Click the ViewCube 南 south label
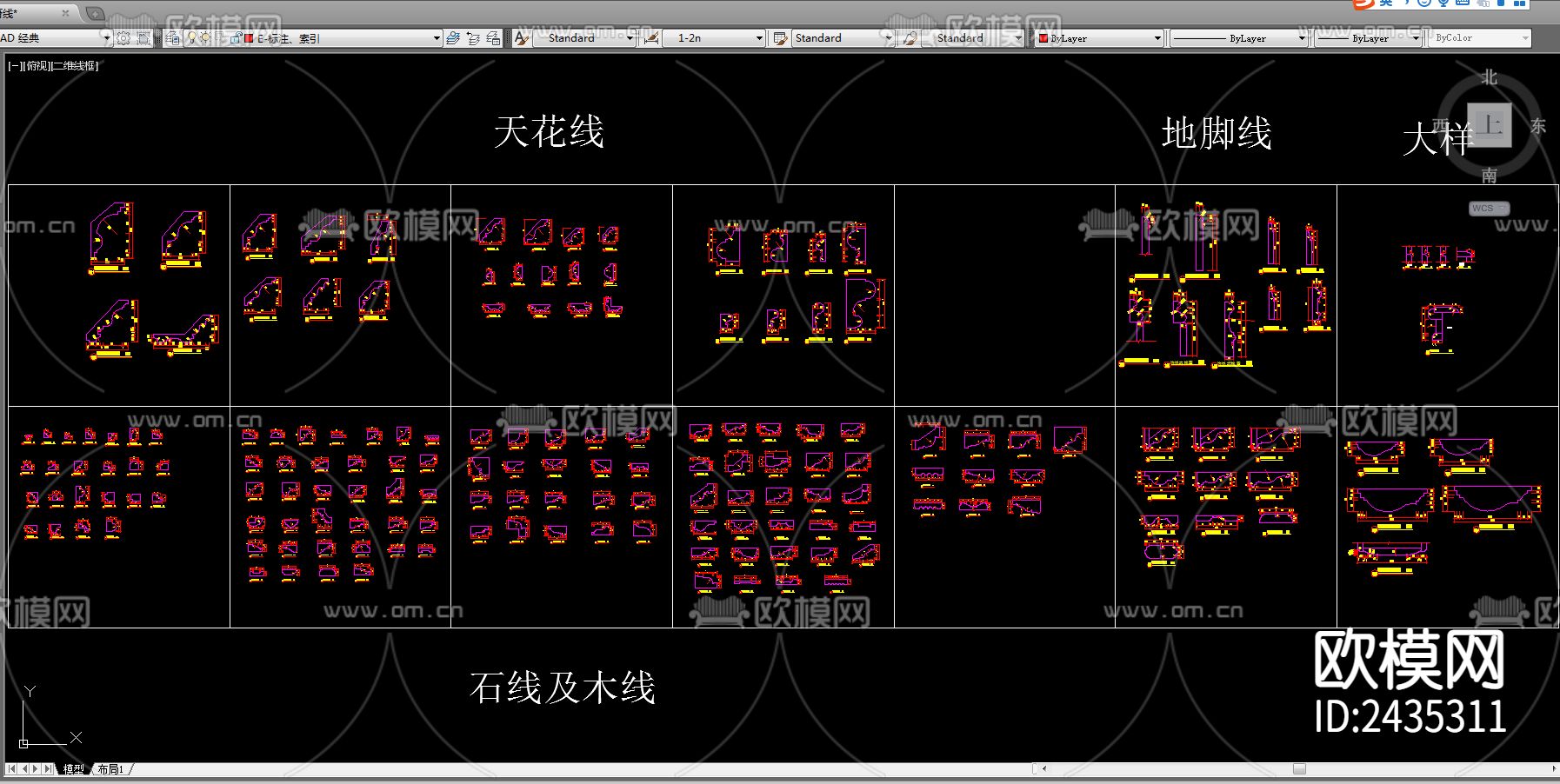1560x784 pixels. pyautogui.click(x=1490, y=176)
